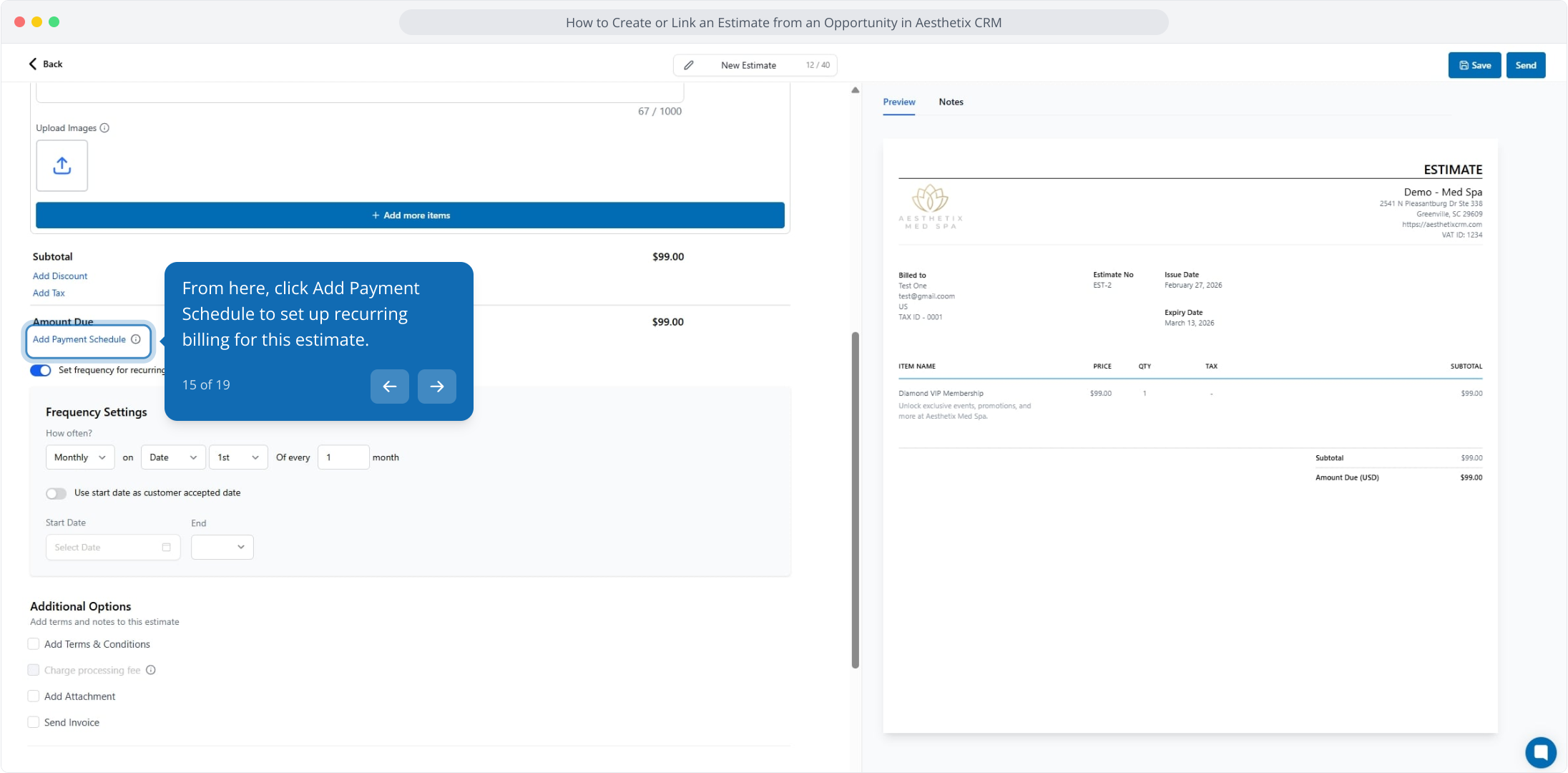Click the Back arrow icon

[33, 64]
